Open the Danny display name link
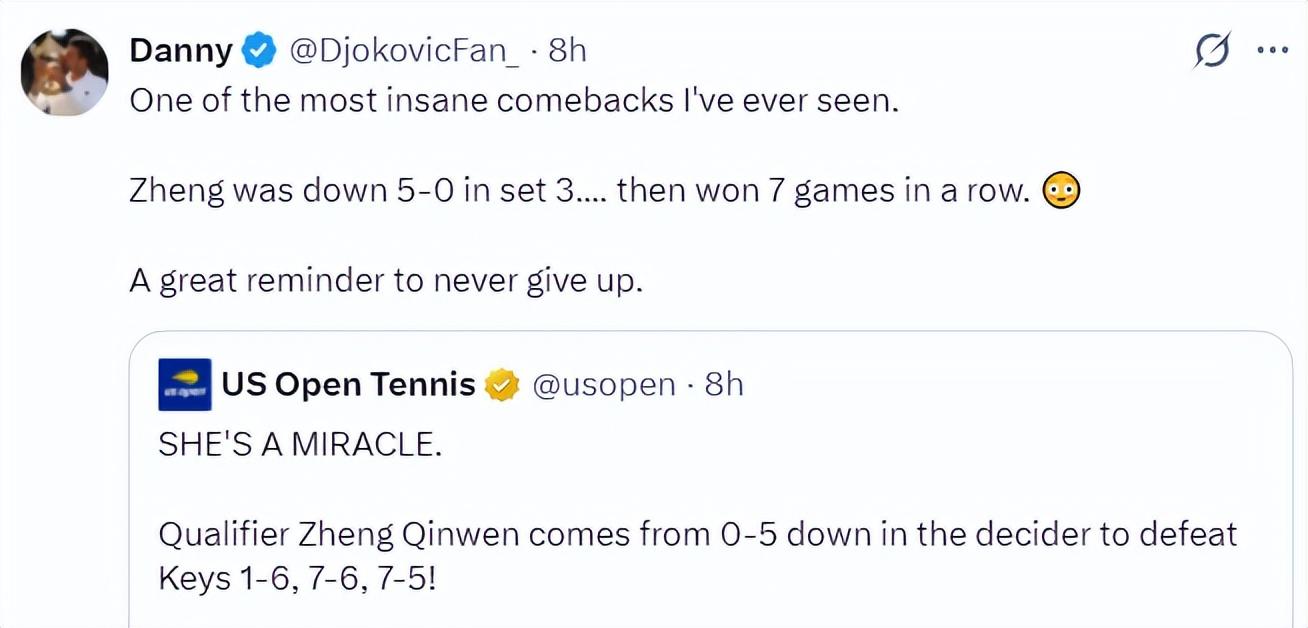This screenshot has width=1308, height=628. 181,50
